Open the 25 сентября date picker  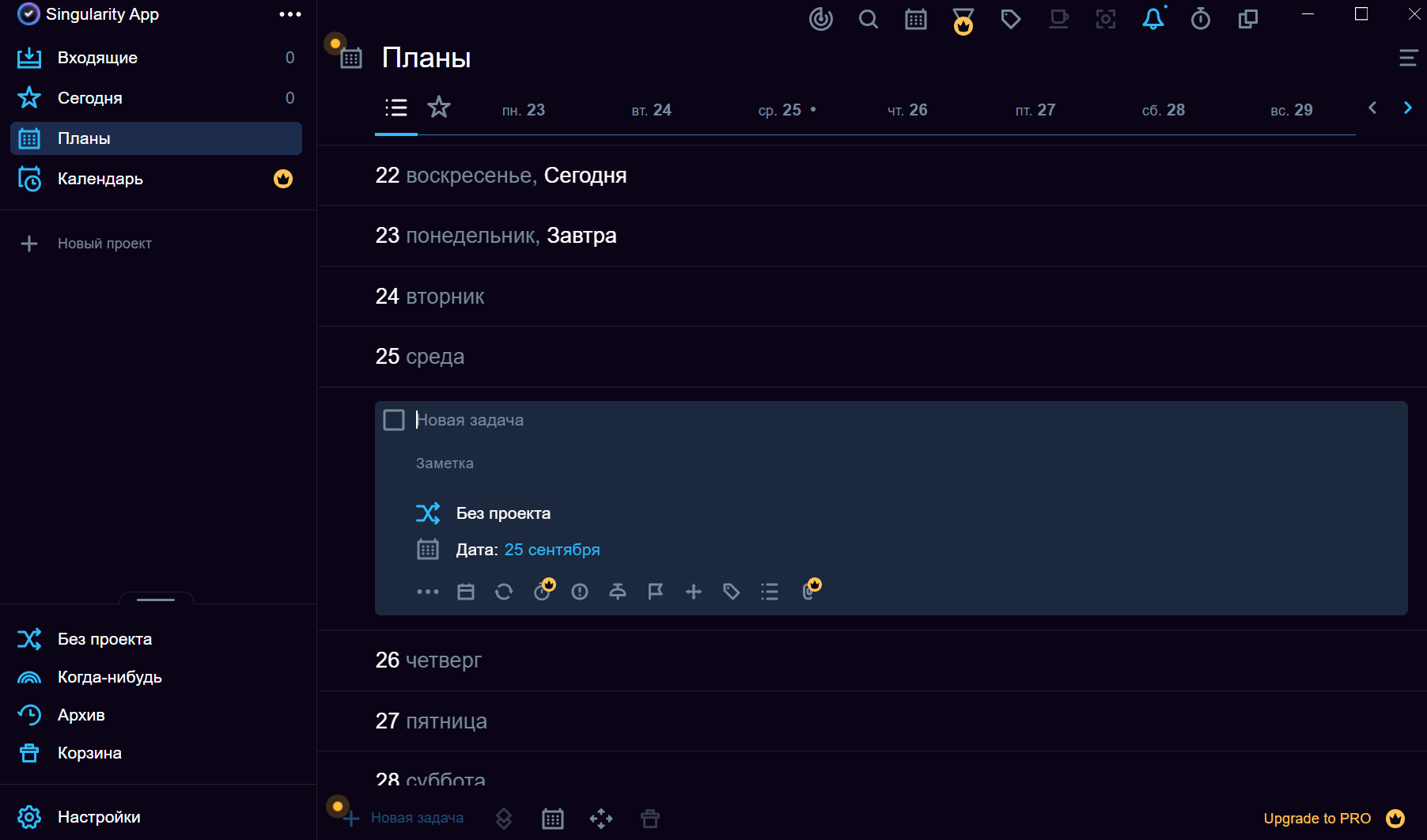coord(552,550)
